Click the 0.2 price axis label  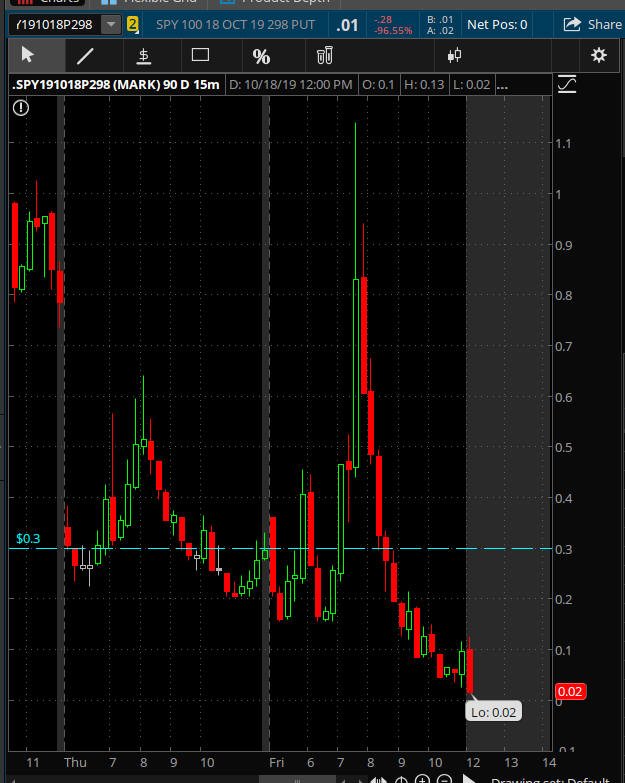tap(564, 599)
